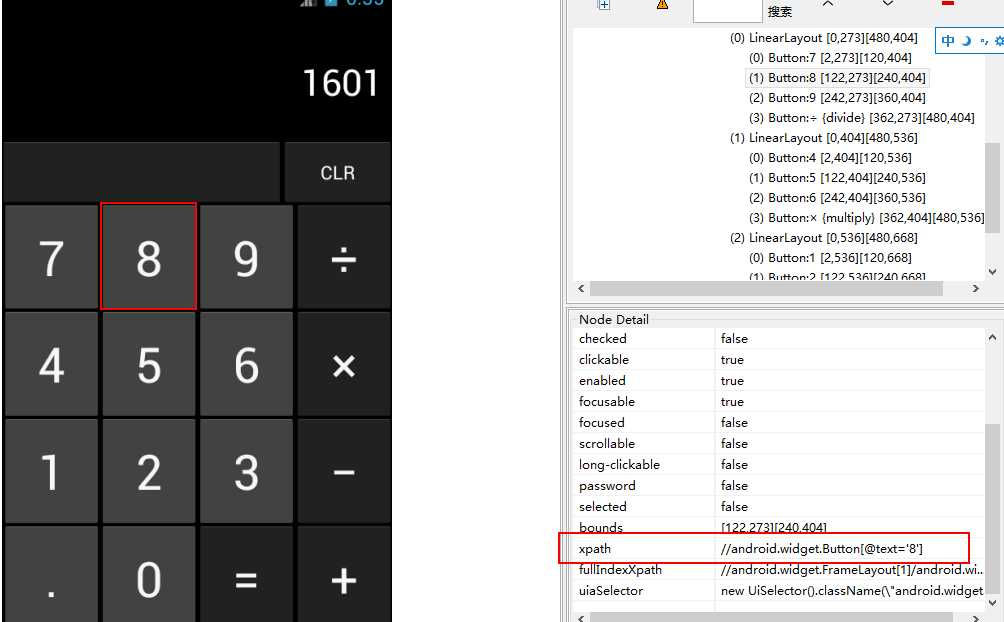Tap the equals (=) key
The width and height of the screenshot is (1004, 622).
point(247,575)
